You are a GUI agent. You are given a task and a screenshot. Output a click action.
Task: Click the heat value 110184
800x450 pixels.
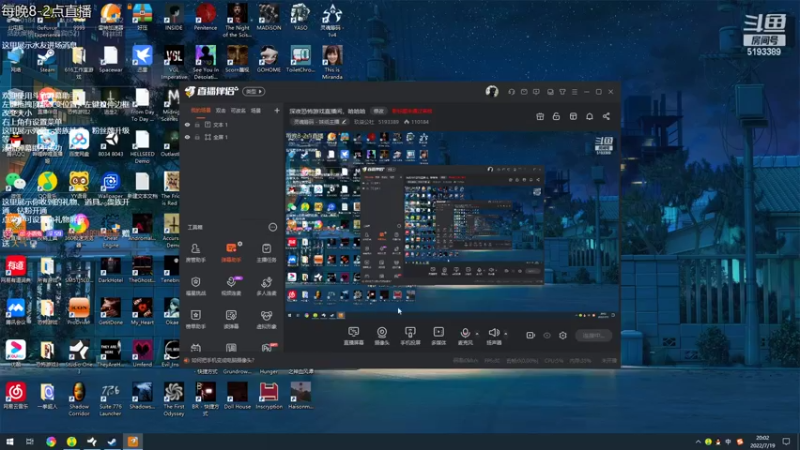click(416, 122)
